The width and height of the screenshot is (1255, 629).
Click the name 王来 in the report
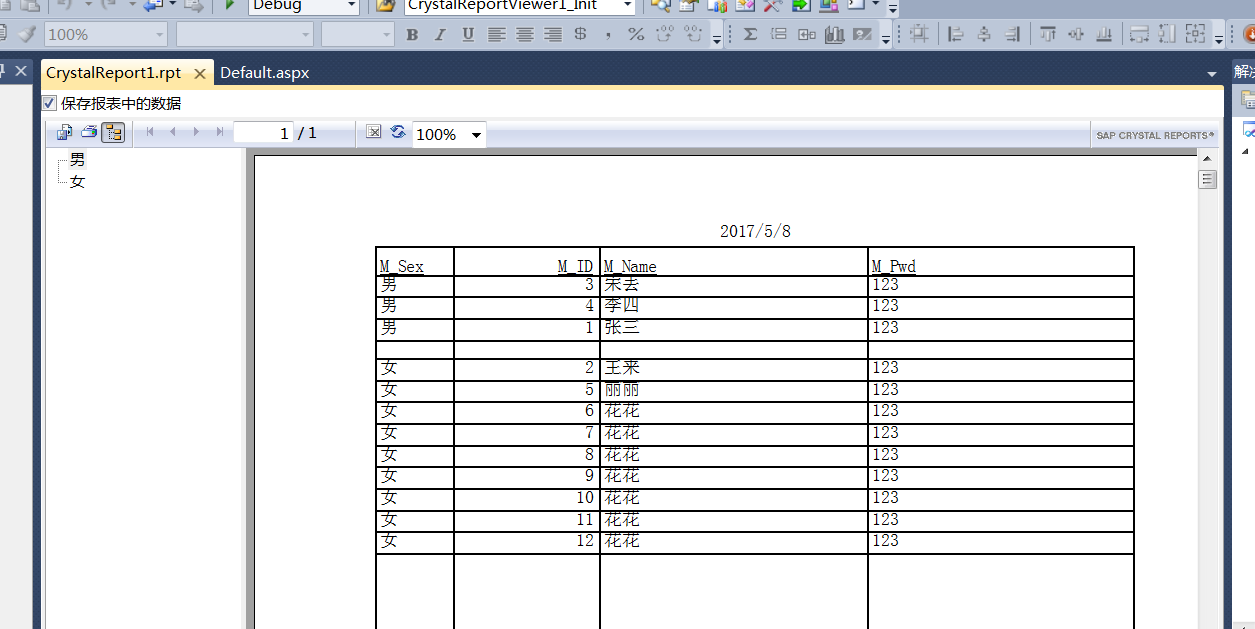pos(622,368)
